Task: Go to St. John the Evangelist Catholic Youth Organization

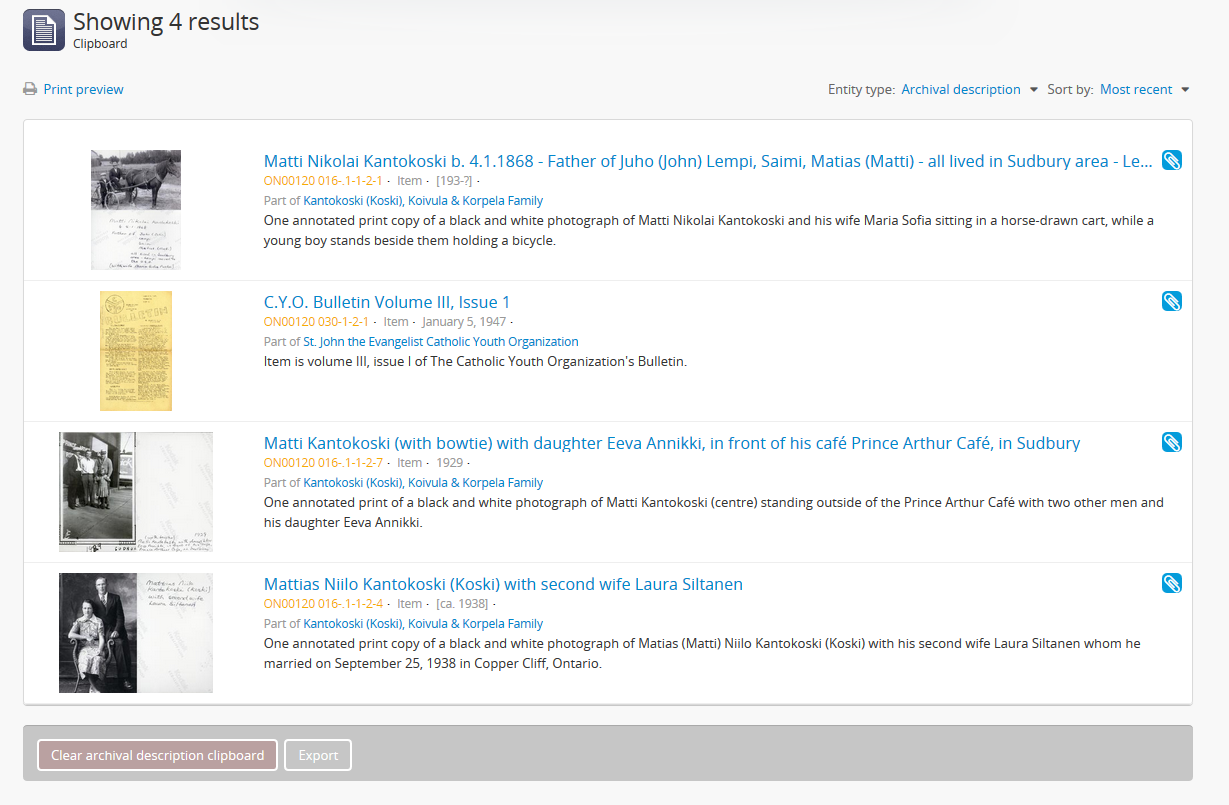Action: tap(441, 342)
